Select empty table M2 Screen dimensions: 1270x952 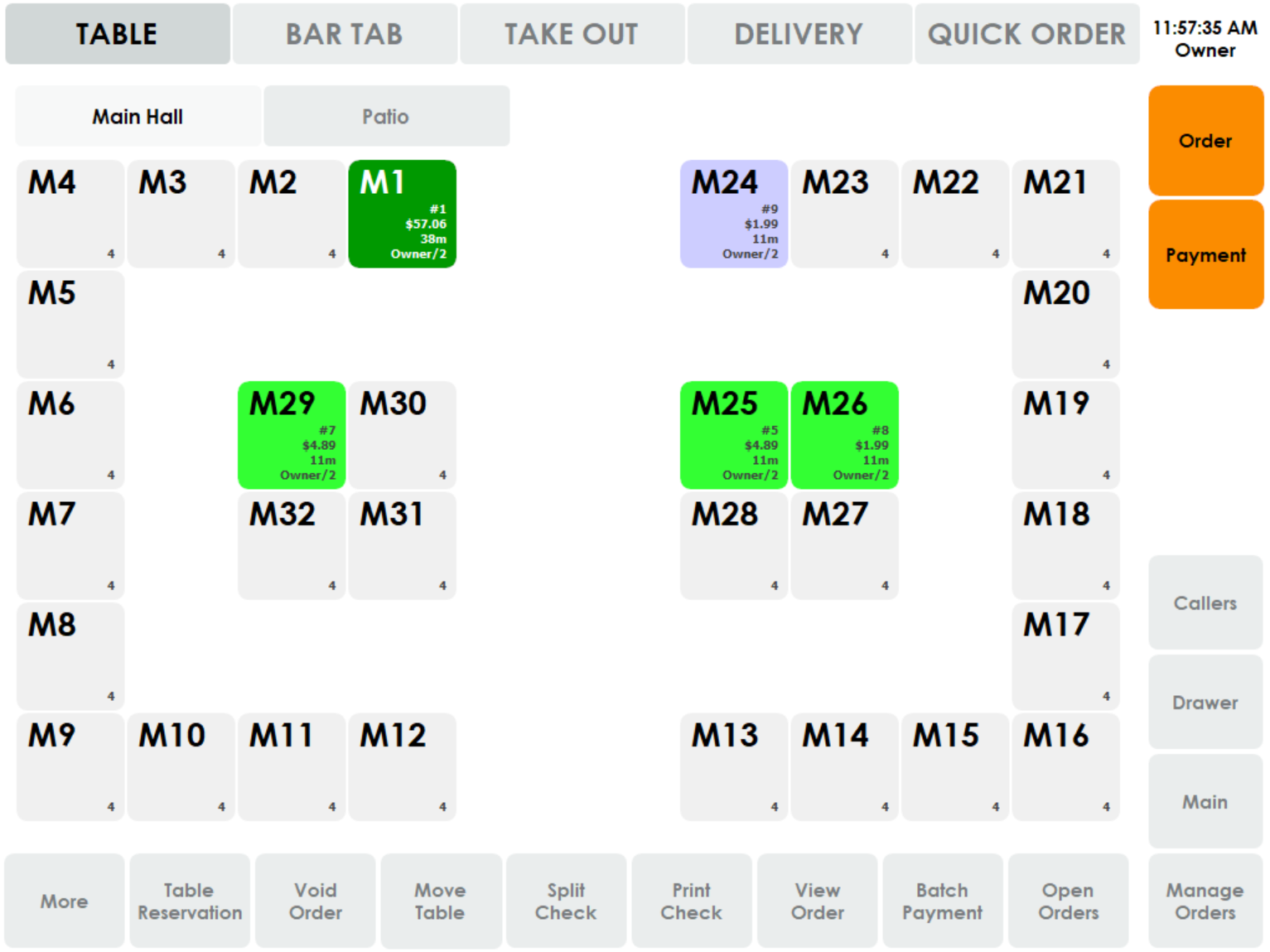292,214
